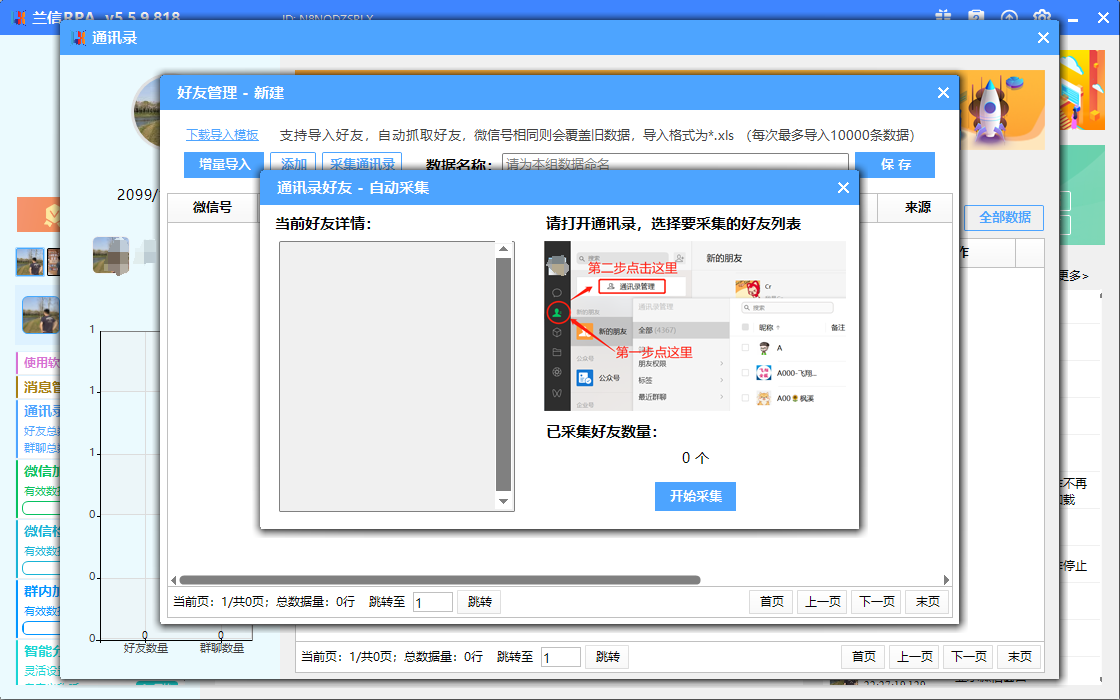This screenshot has height=700, width=1120.
Task: Click the 全部数据 button
Action: pos(1004,218)
